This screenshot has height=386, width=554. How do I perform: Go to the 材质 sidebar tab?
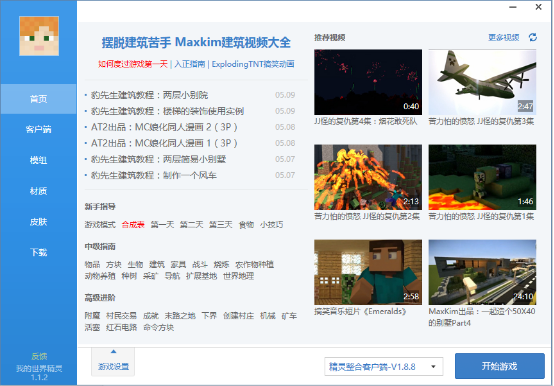point(39,191)
